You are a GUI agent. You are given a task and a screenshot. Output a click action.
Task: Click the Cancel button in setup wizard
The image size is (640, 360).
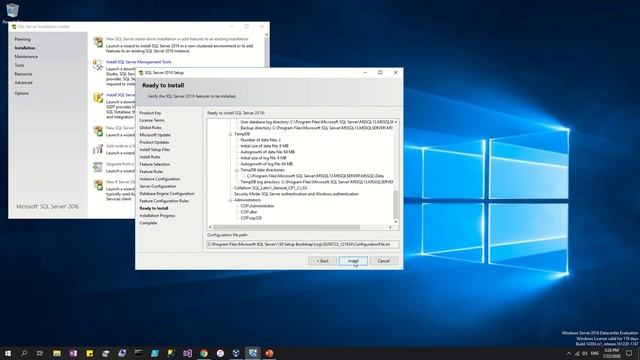click(384, 261)
